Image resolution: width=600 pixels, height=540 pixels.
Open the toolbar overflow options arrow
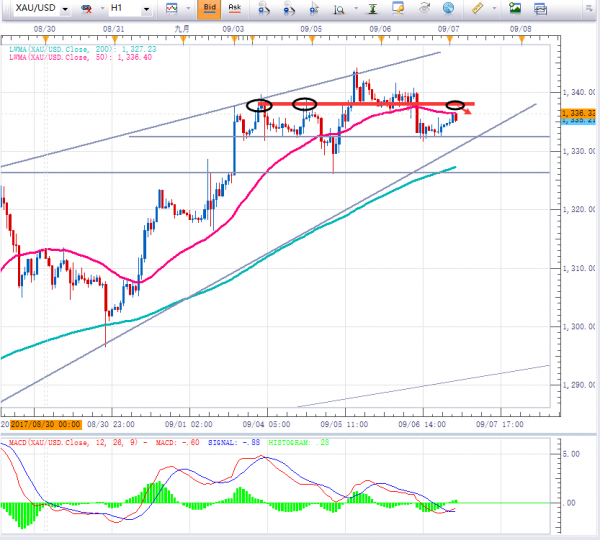click(589, 8)
